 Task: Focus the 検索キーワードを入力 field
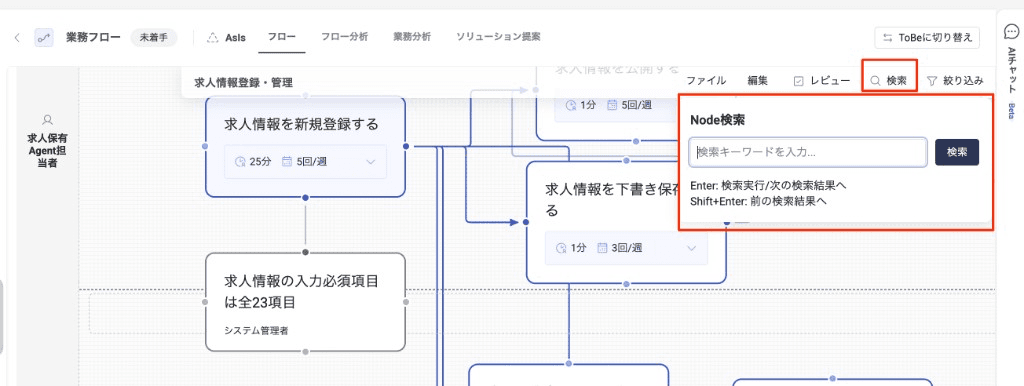[808, 152]
